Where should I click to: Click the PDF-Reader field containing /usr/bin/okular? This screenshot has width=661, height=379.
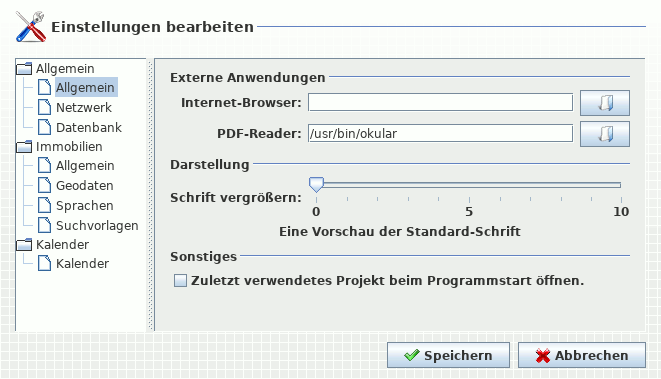(440, 134)
